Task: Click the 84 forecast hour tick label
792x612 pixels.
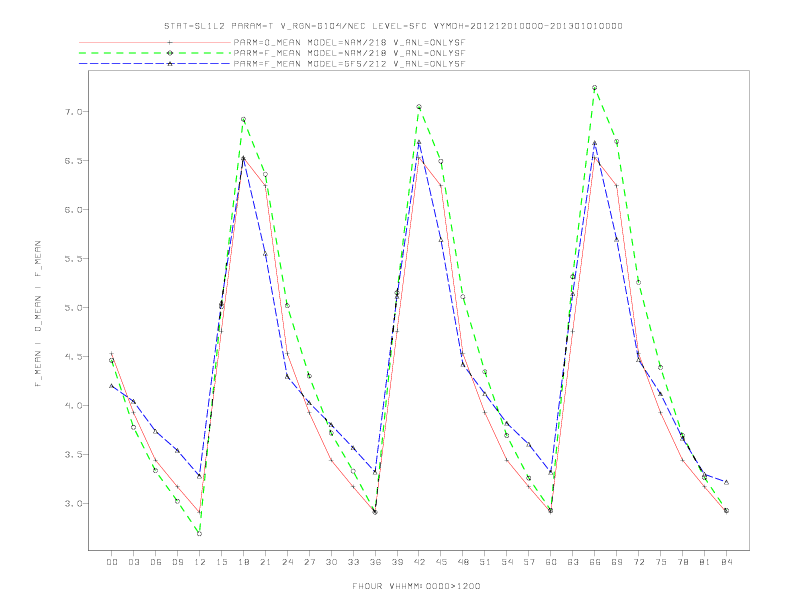Action: point(726,562)
